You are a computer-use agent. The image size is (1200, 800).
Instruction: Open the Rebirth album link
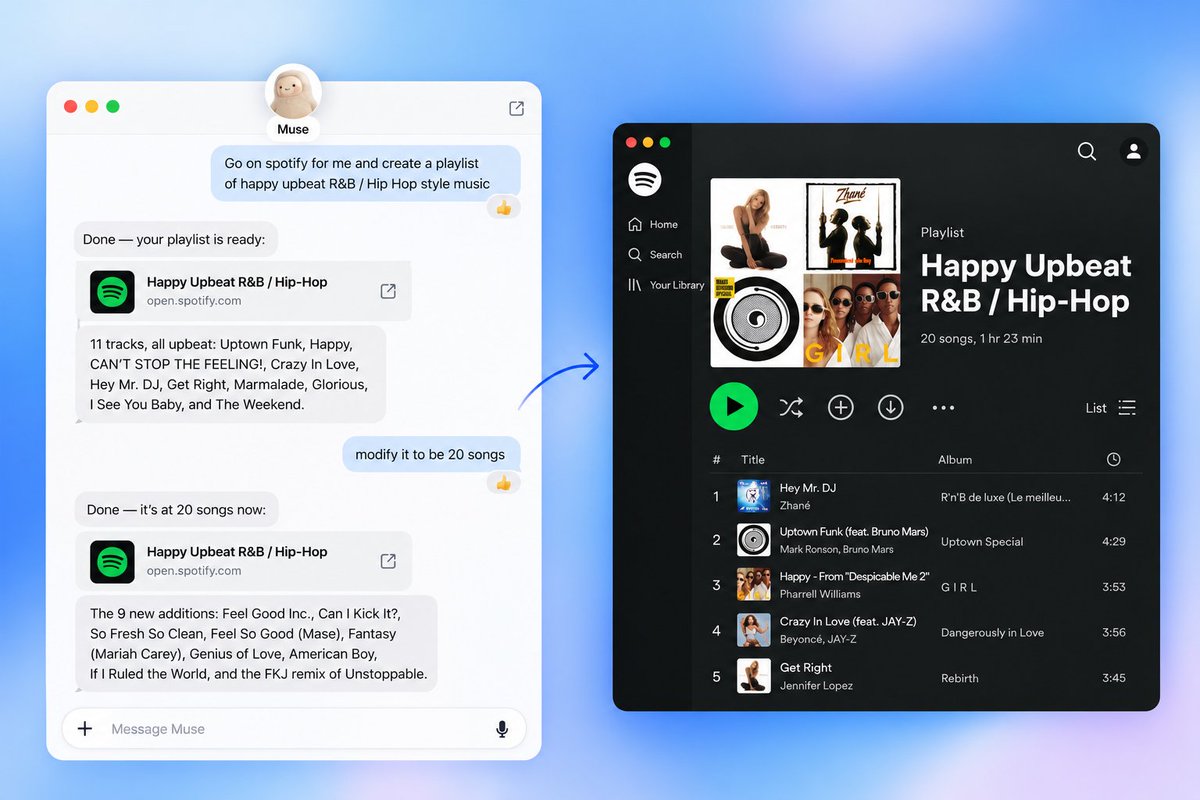(960, 678)
